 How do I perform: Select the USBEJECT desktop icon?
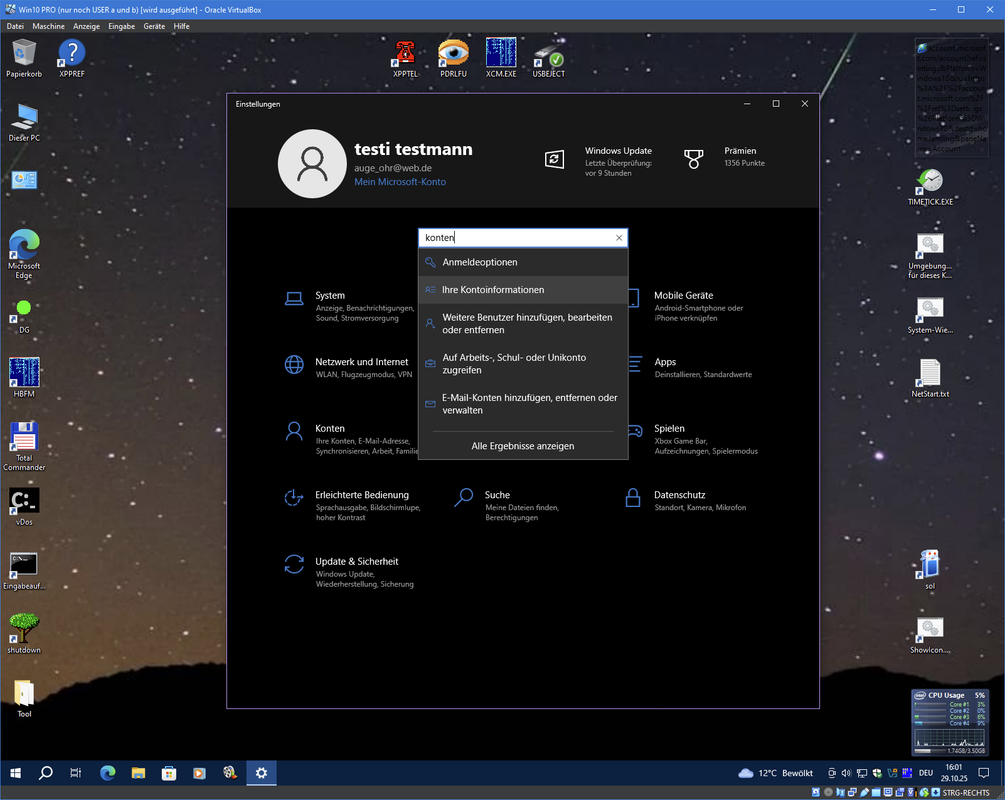tap(549, 58)
